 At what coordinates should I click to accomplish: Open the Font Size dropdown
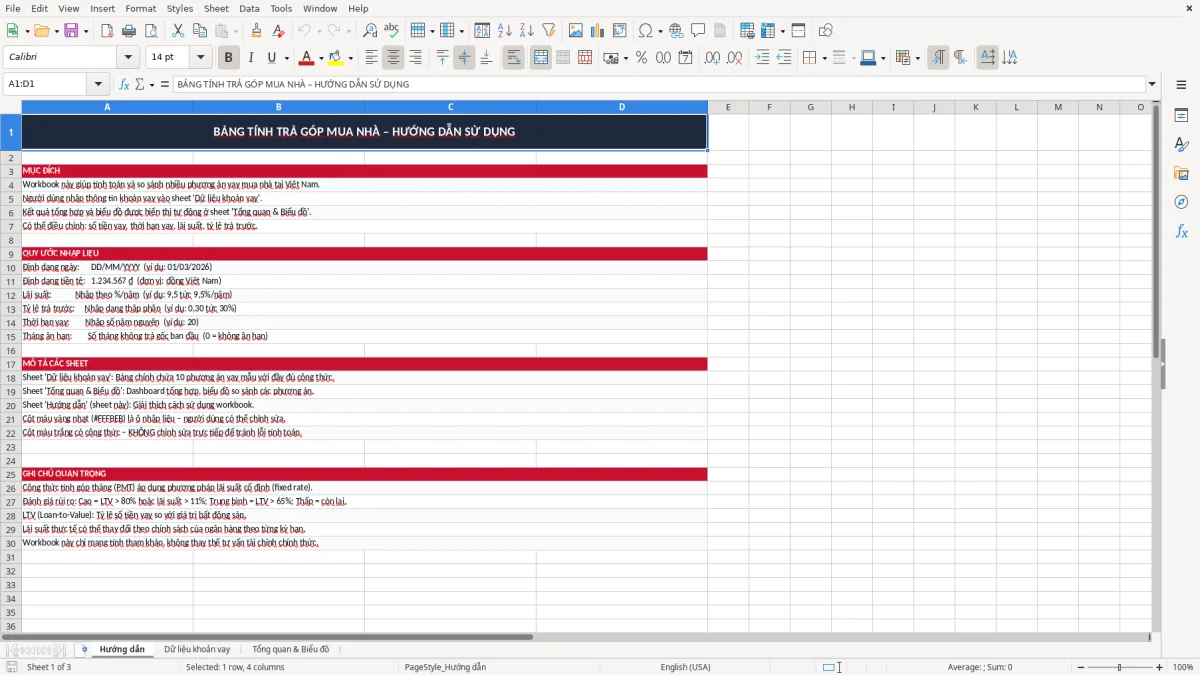coord(201,58)
